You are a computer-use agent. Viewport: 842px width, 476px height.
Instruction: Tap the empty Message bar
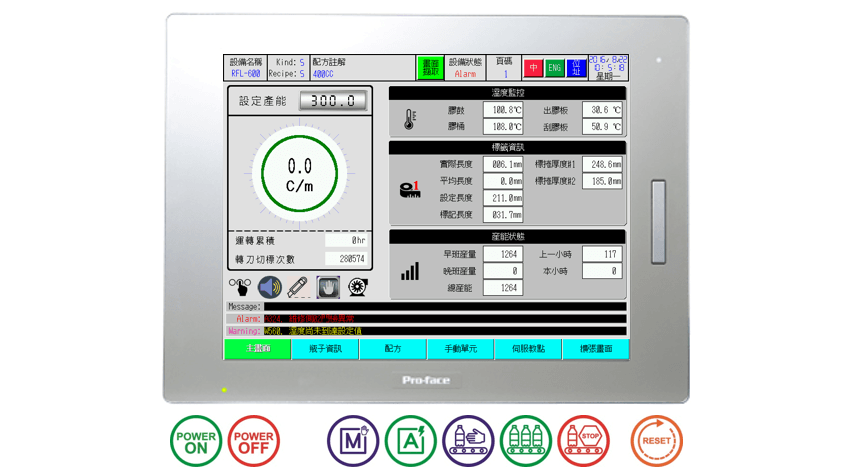click(445, 307)
